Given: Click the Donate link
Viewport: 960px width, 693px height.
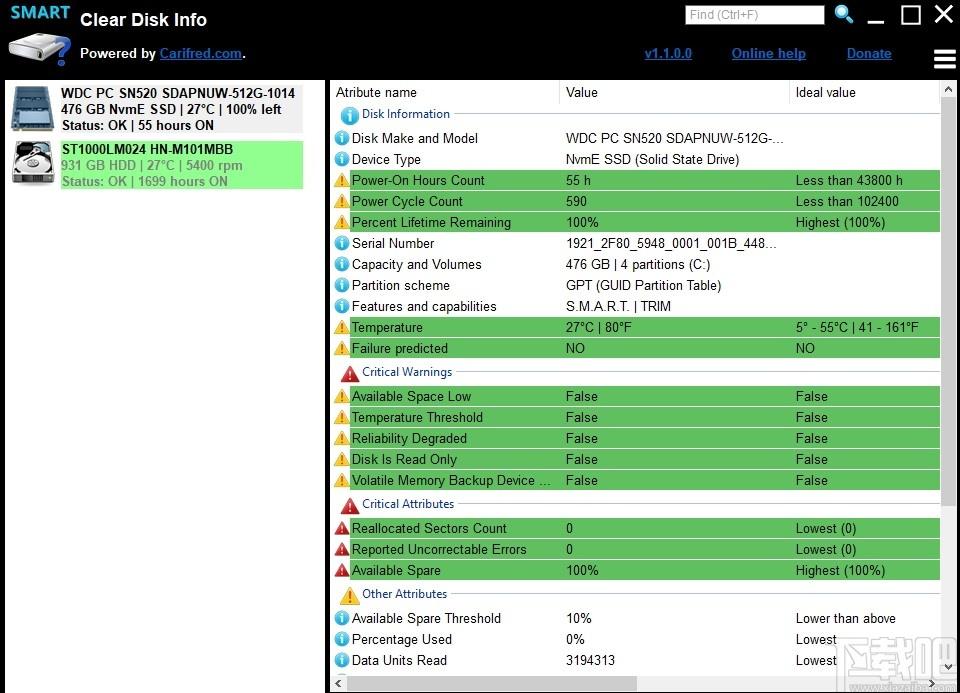Looking at the screenshot, I should click(x=869, y=53).
